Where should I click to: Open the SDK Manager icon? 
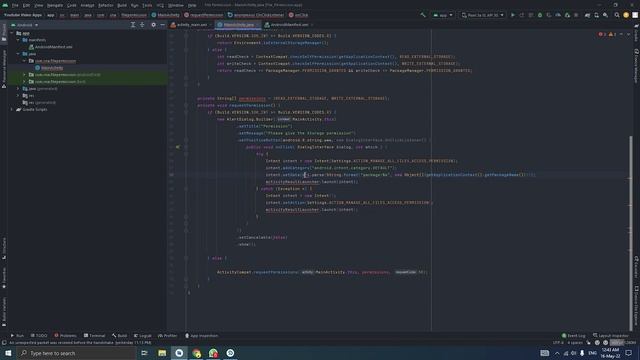click(x=605, y=15)
